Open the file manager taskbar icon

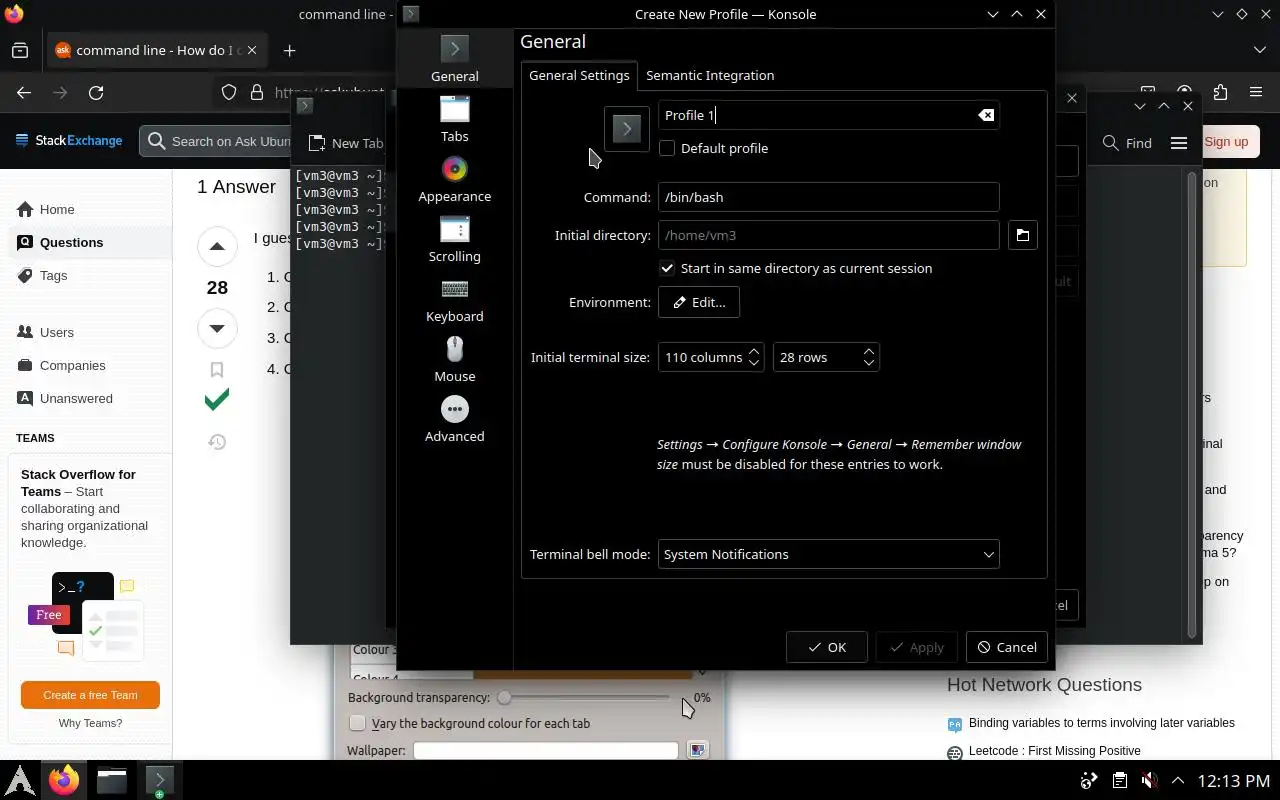point(112,780)
